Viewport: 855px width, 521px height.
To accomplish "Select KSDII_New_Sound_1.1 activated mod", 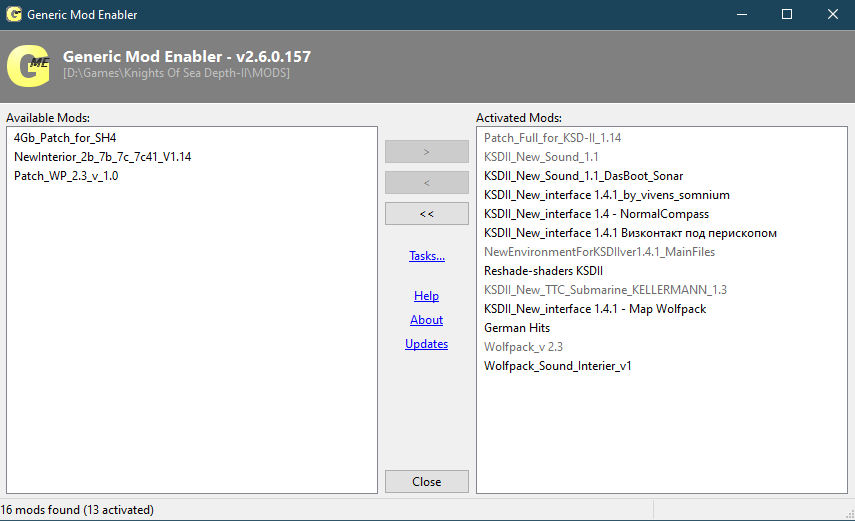I will tap(541, 157).
